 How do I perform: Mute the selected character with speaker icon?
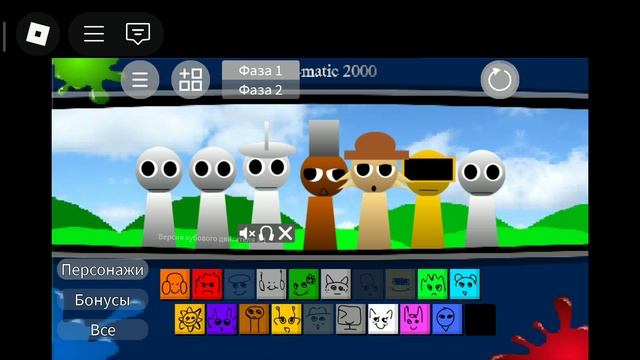click(x=247, y=233)
